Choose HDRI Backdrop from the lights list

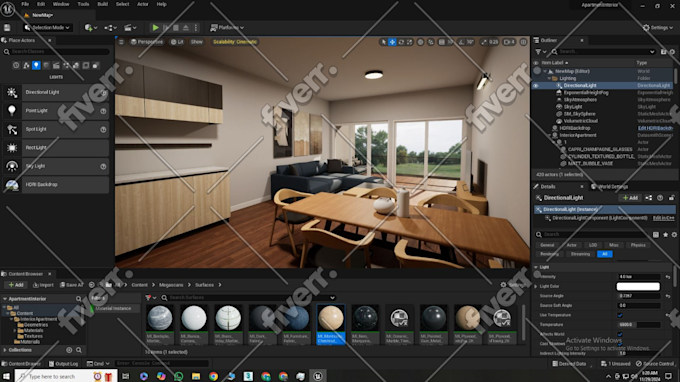pyautogui.click(x=56, y=185)
